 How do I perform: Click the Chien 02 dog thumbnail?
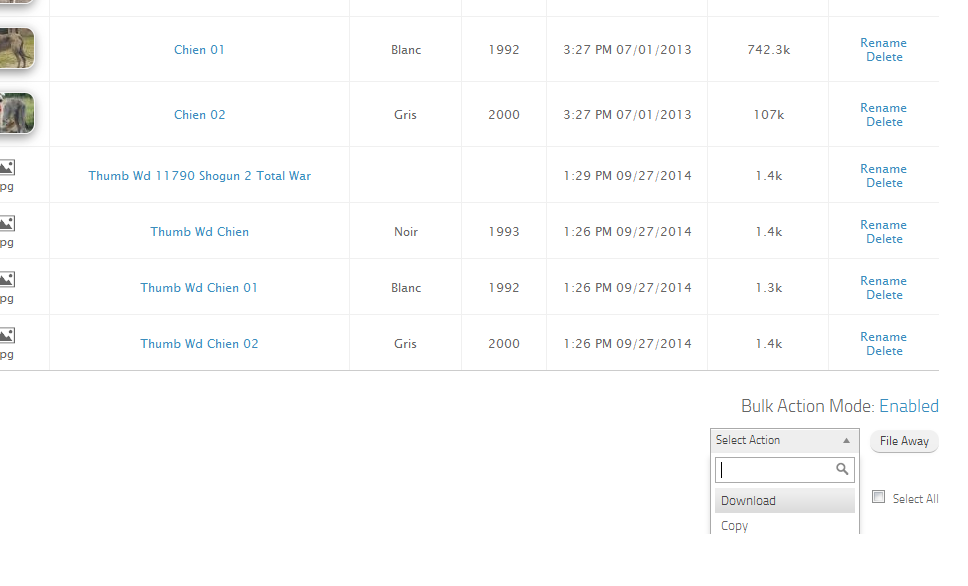17,113
